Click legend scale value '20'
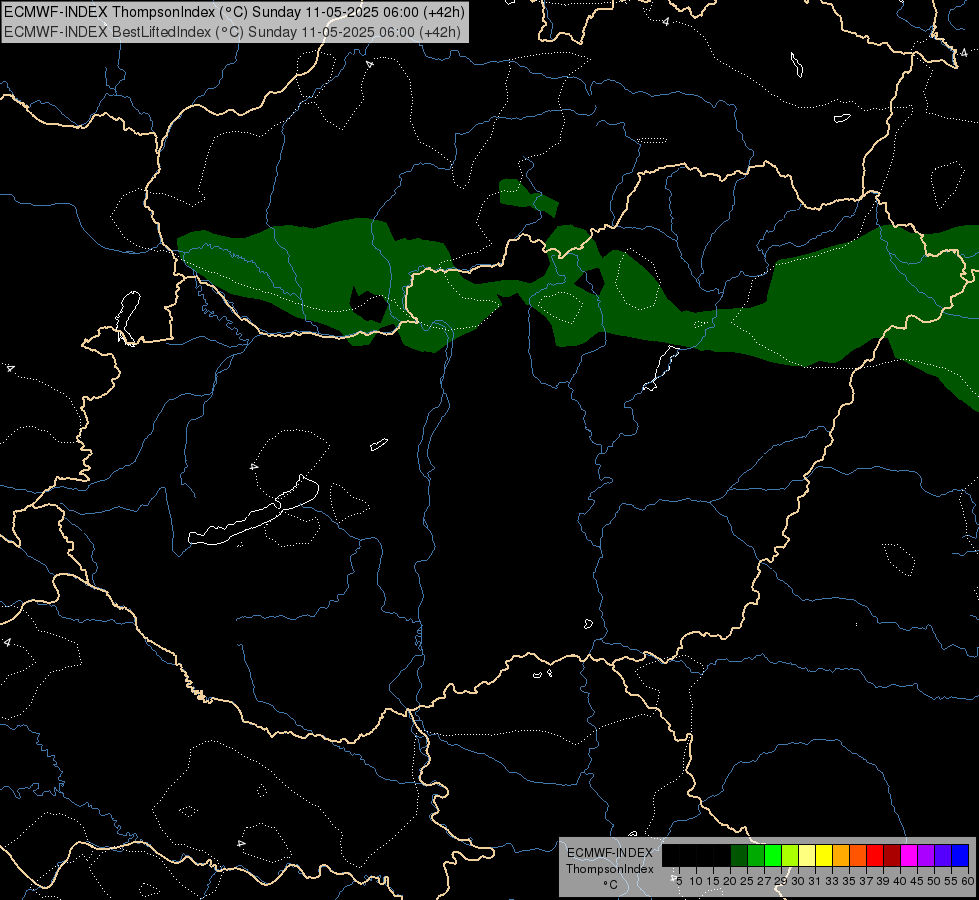Screen dimensions: 979x900 729,881
